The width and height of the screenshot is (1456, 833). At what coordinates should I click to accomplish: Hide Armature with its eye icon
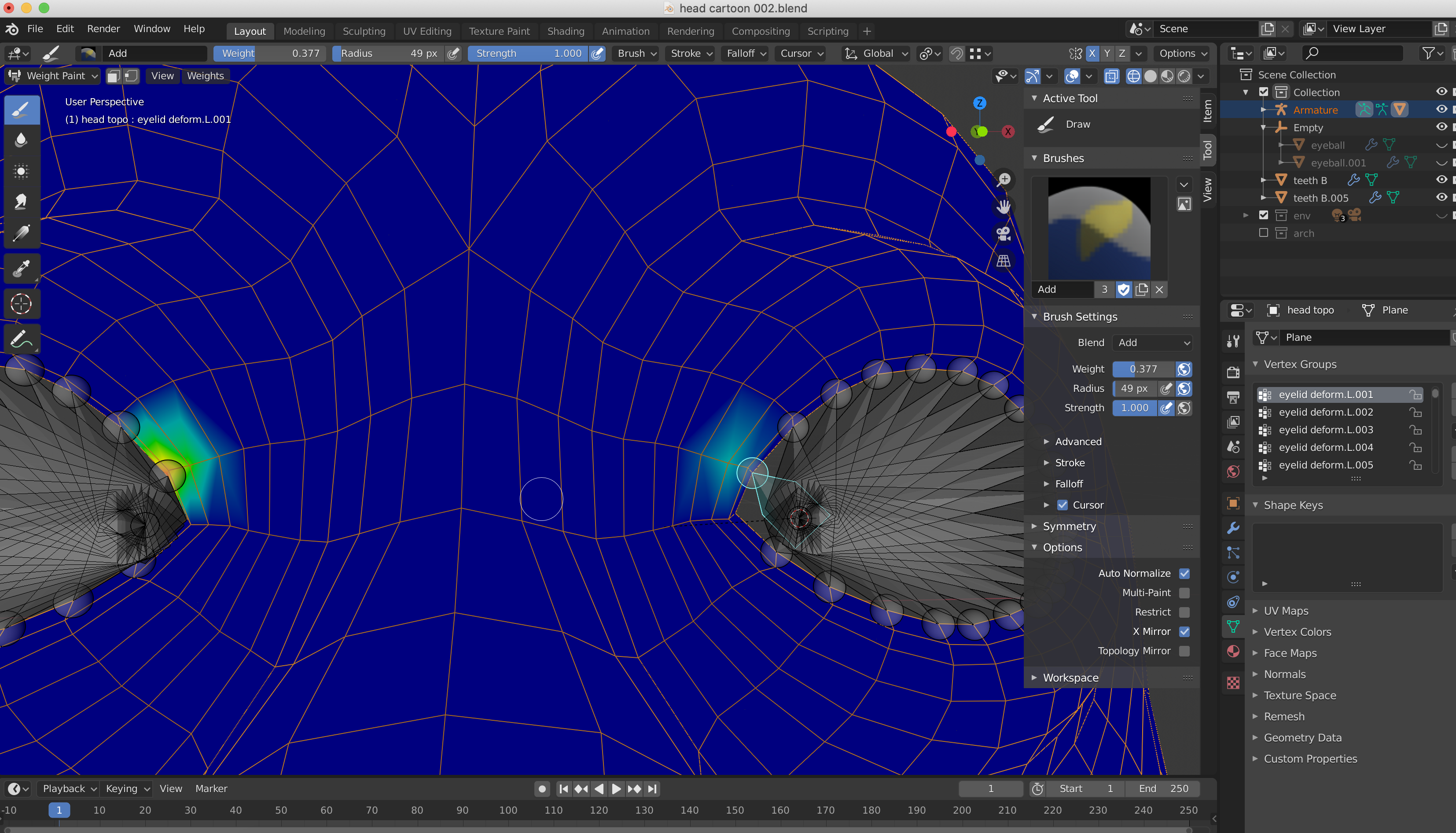pos(1441,110)
